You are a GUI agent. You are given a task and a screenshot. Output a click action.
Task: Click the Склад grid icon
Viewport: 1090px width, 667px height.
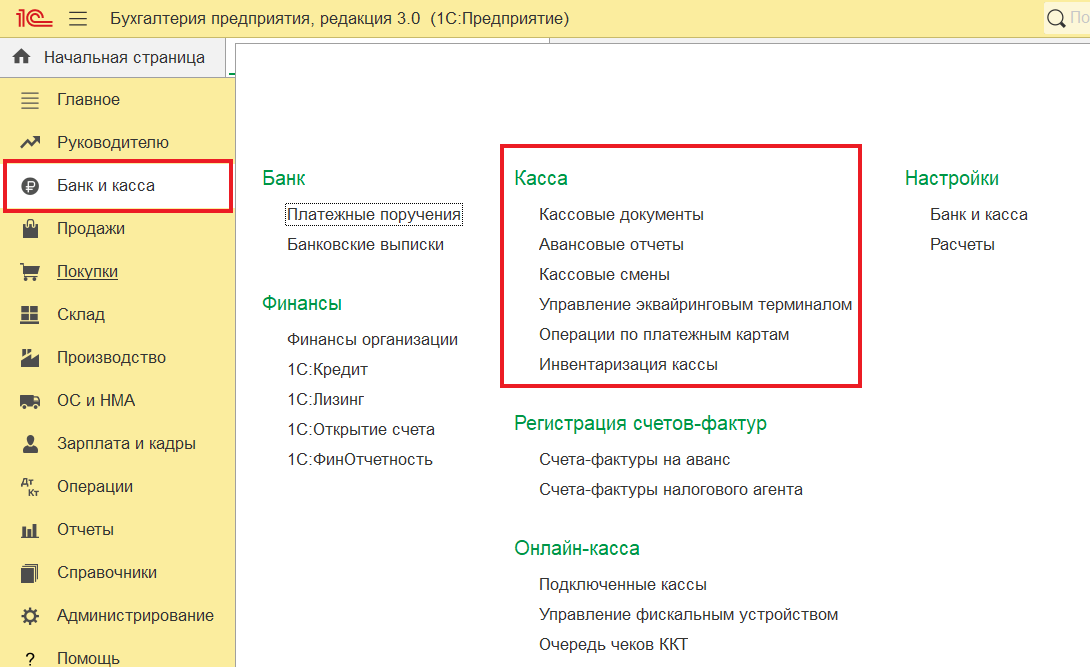30,315
